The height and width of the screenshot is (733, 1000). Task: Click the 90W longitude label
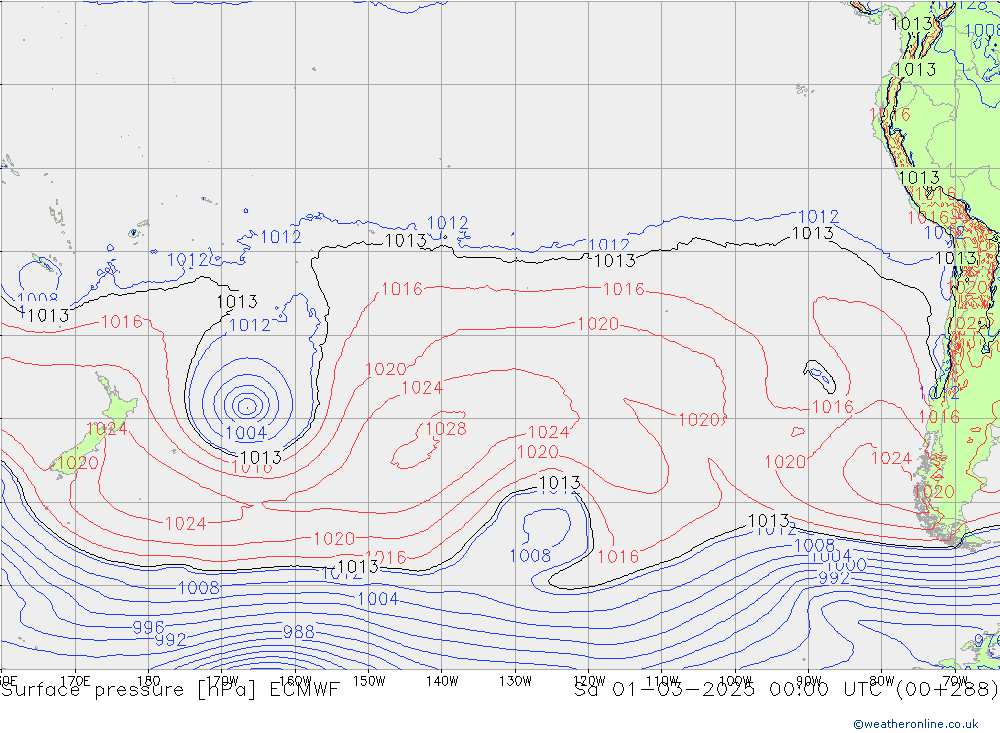(809, 681)
